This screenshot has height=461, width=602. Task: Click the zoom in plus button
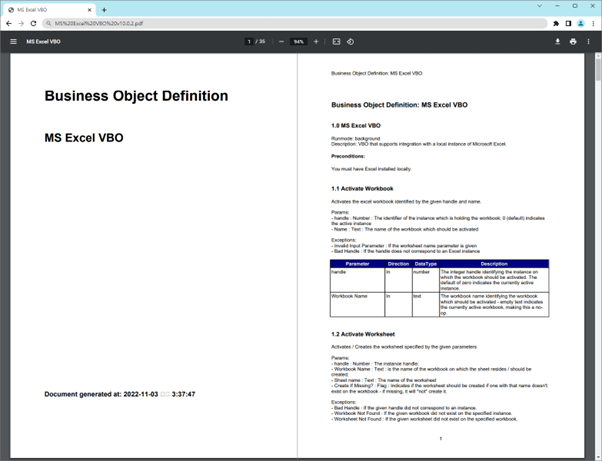(x=316, y=41)
